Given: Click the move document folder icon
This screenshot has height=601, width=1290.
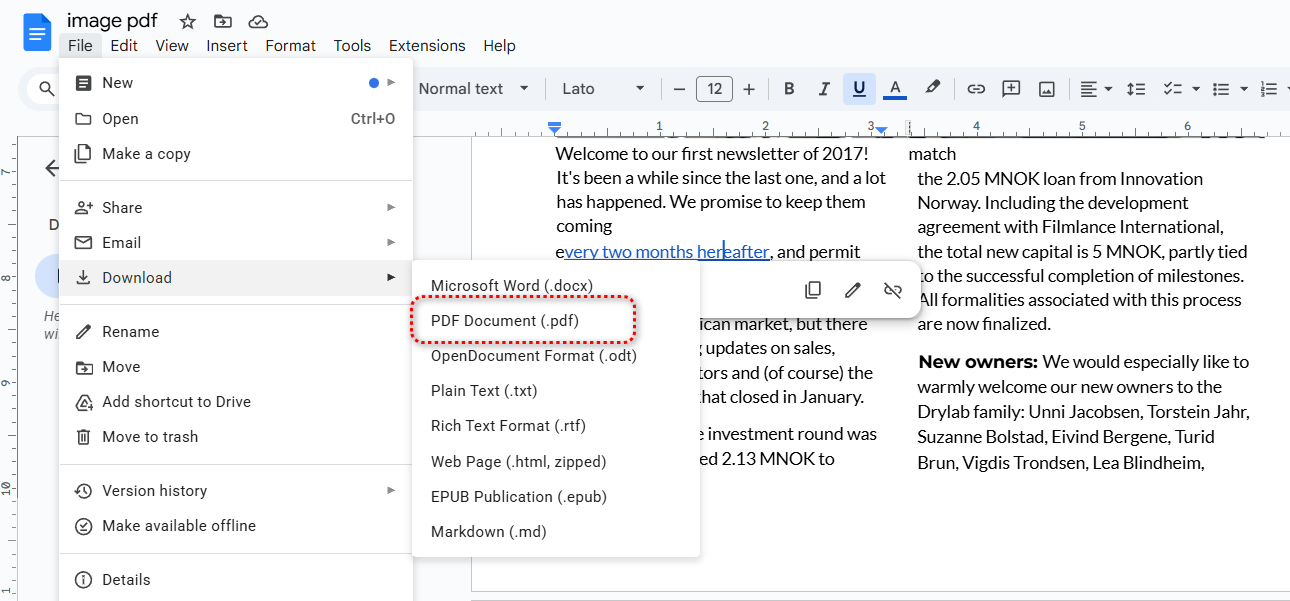Looking at the screenshot, I should point(223,21).
